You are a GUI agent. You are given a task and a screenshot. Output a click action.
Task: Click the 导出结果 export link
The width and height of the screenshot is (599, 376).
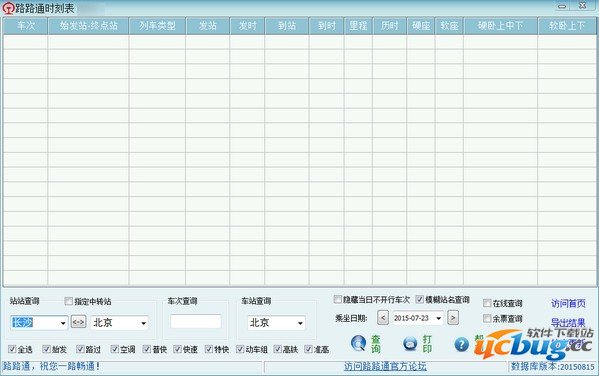point(568,323)
